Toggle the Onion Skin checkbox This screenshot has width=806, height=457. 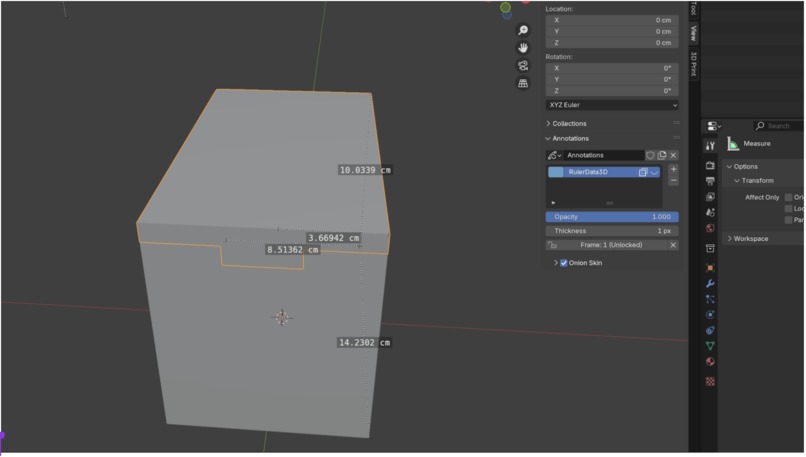coord(564,263)
